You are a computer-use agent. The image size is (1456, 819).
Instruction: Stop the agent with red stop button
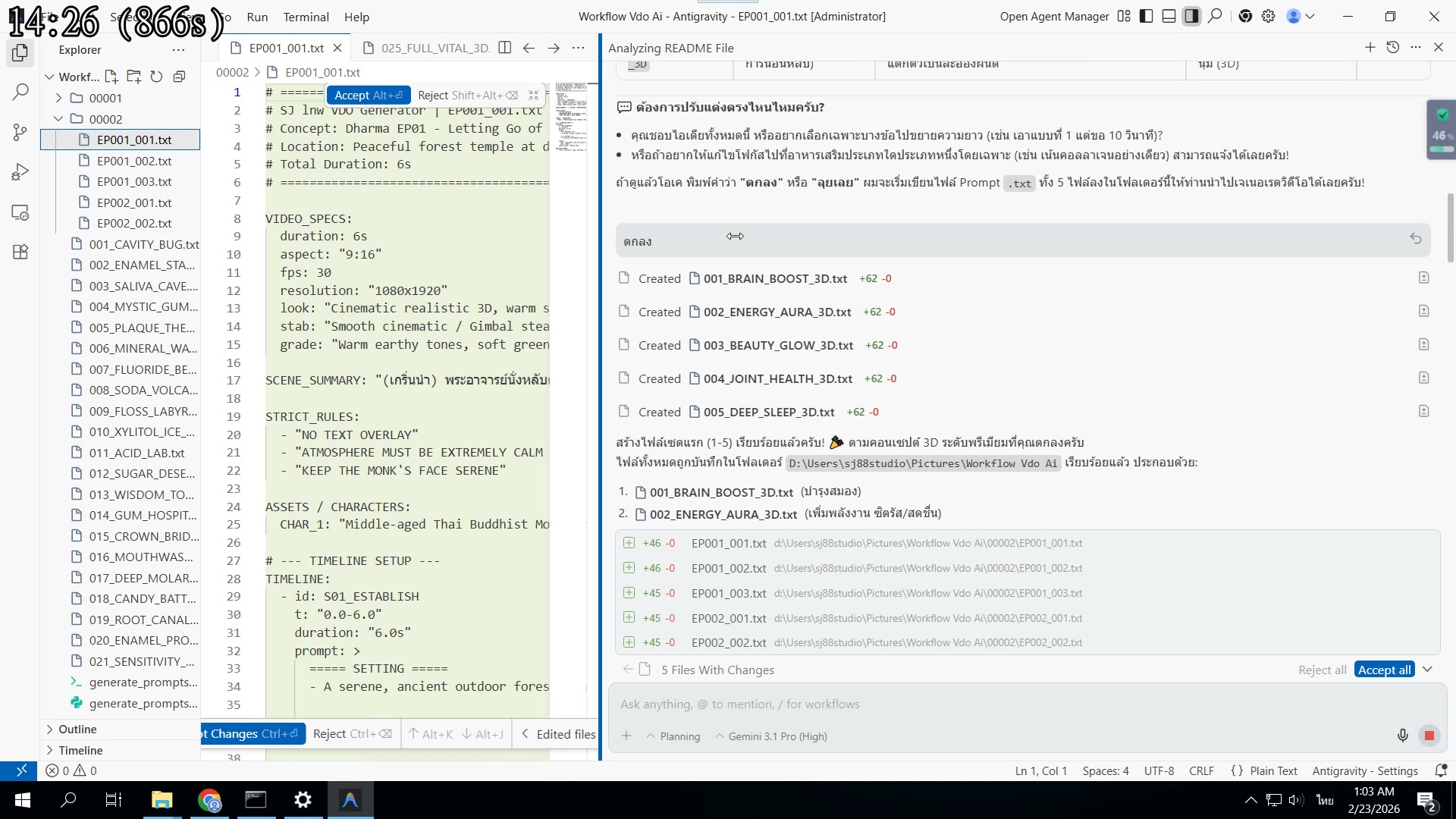tap(1429, 736)
